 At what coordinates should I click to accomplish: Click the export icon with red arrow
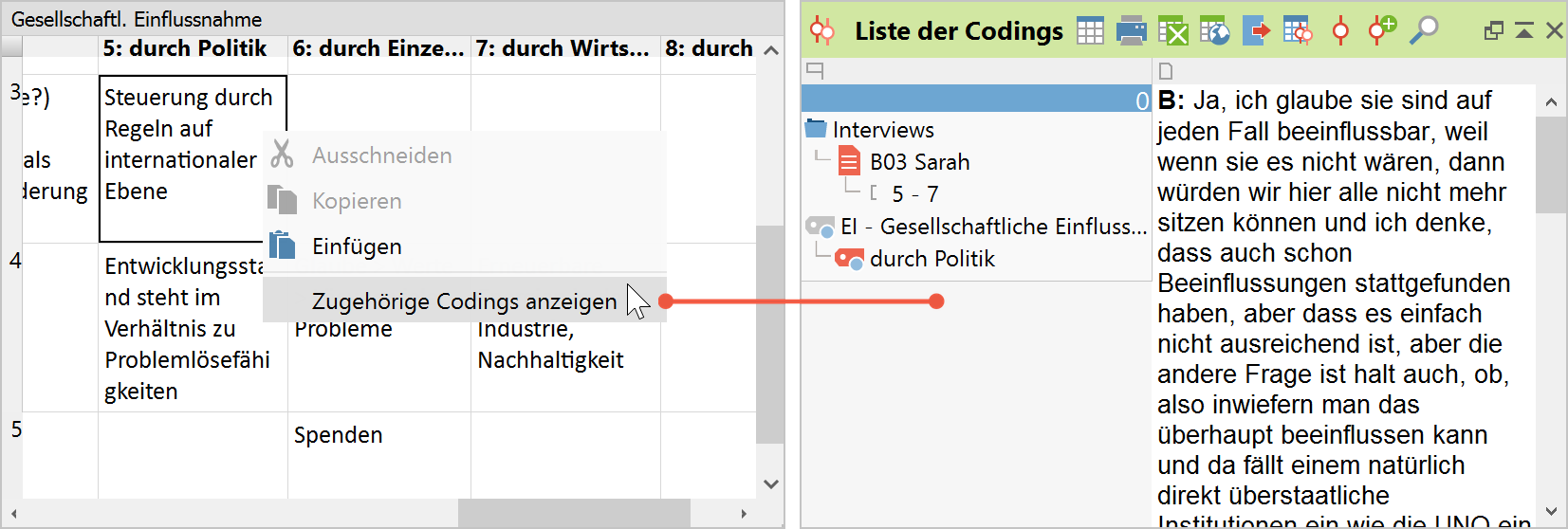tap(1256, 31)
